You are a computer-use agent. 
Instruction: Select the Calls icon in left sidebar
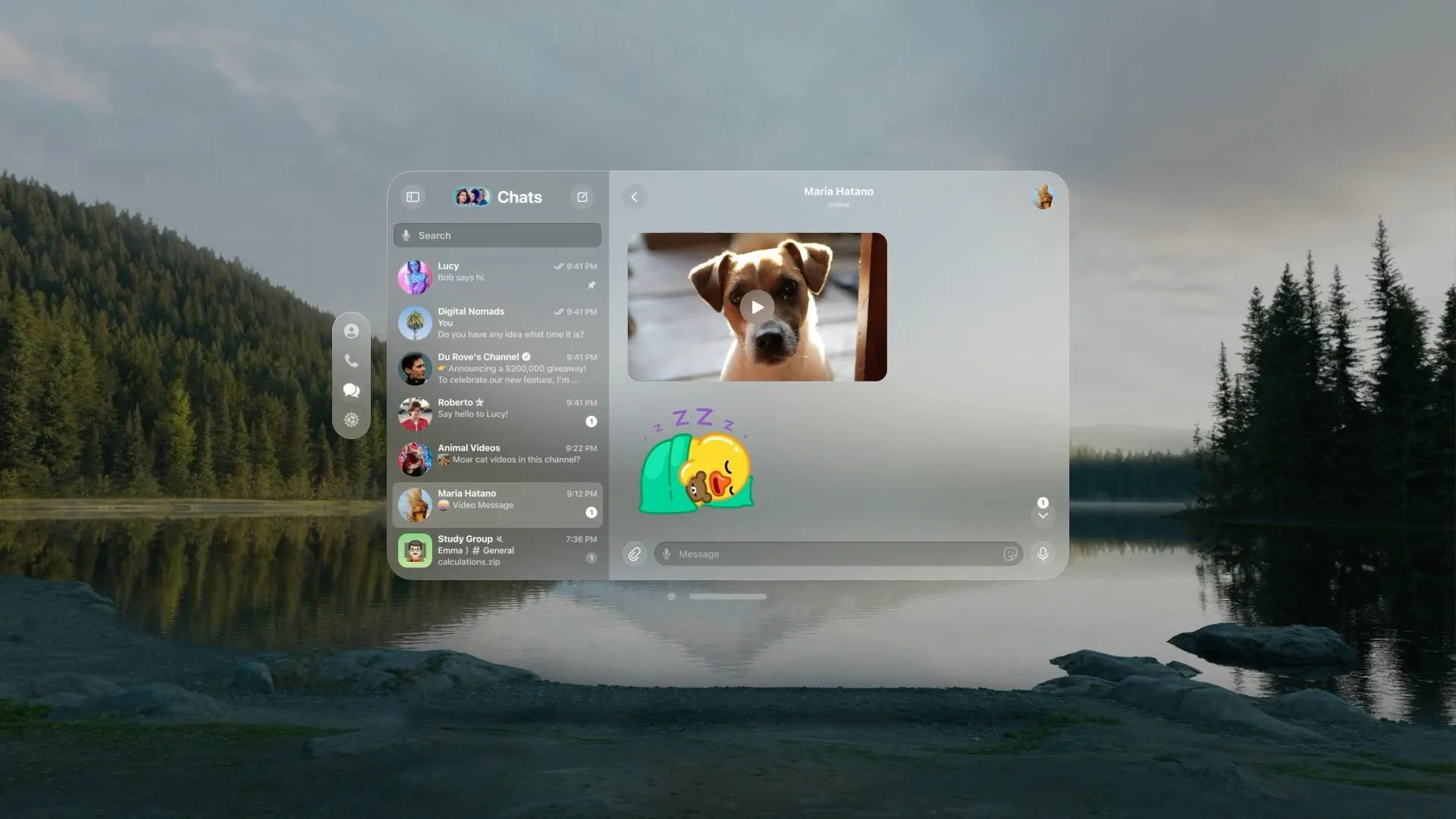pos(351,360)
